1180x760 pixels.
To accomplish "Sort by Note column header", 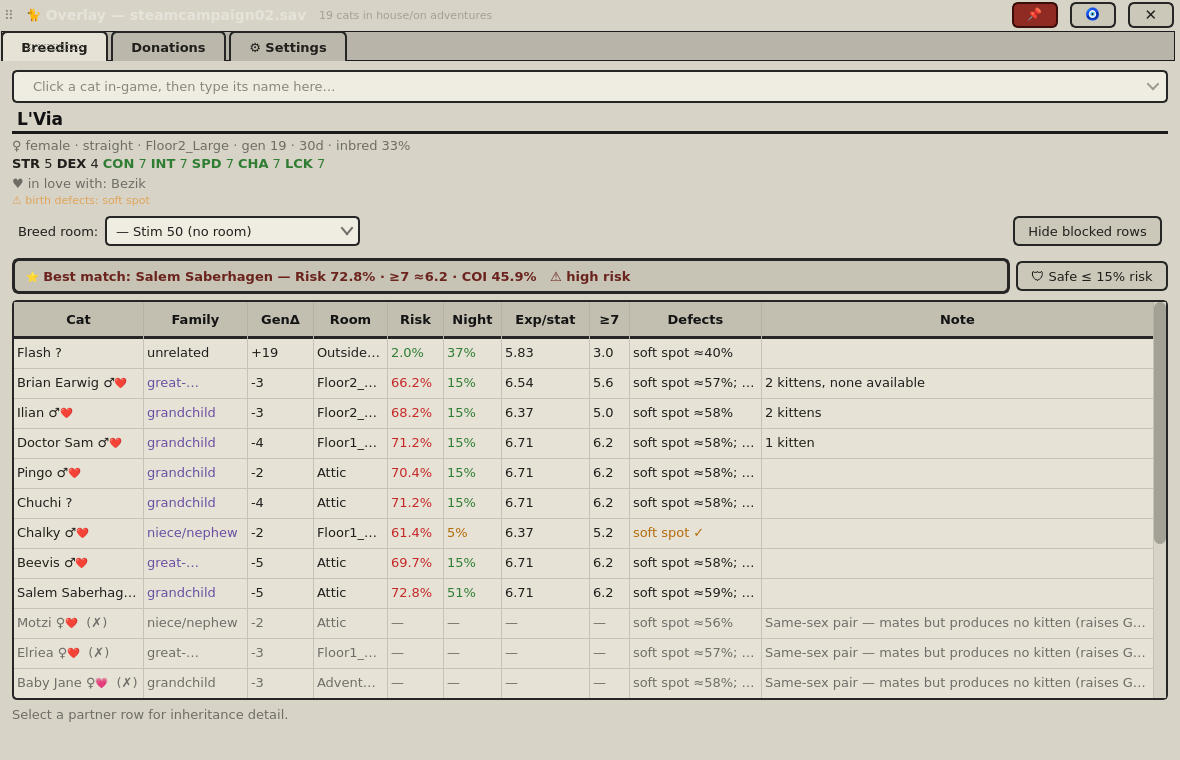I will click(x=956, y=320).
